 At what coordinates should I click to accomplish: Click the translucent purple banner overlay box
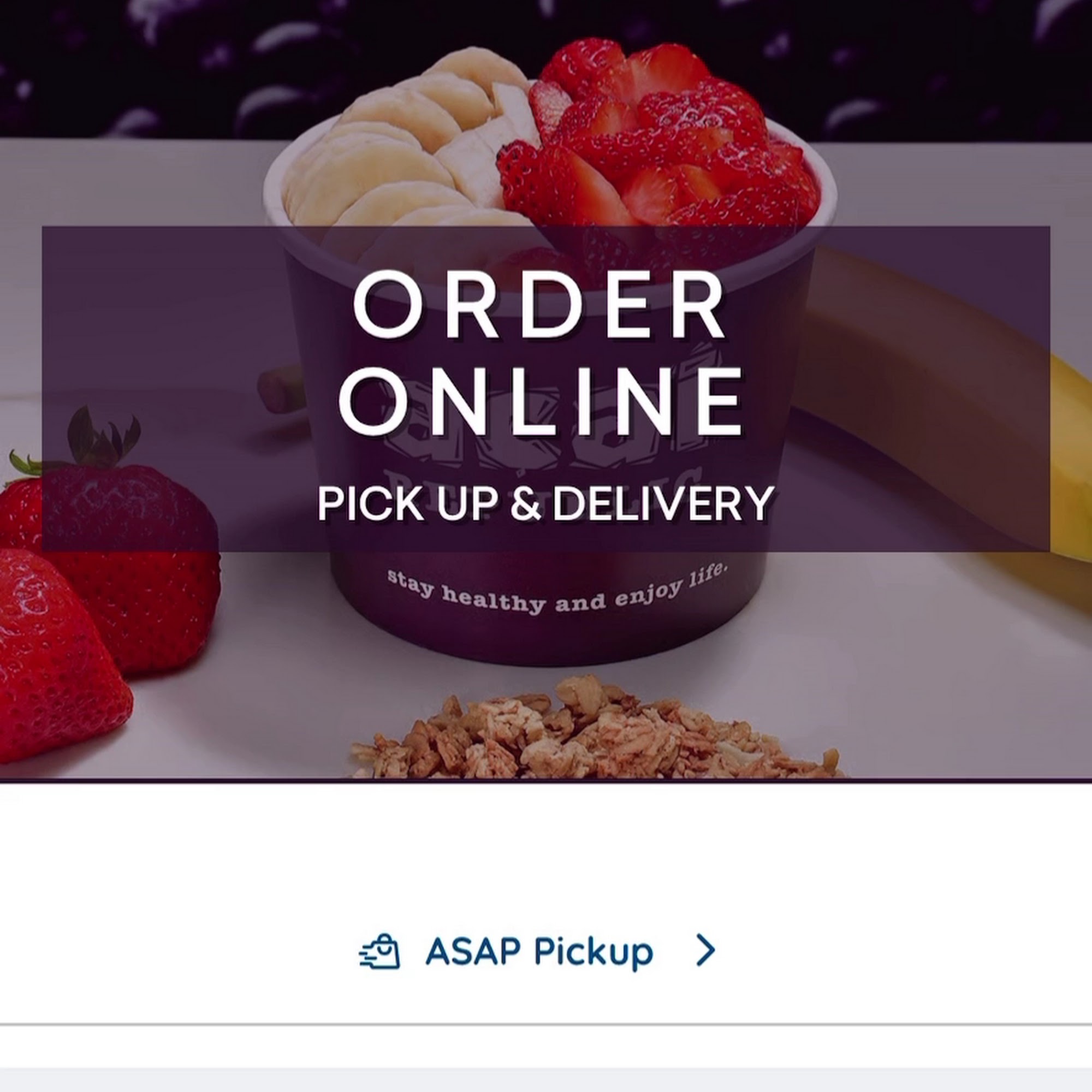546,389
